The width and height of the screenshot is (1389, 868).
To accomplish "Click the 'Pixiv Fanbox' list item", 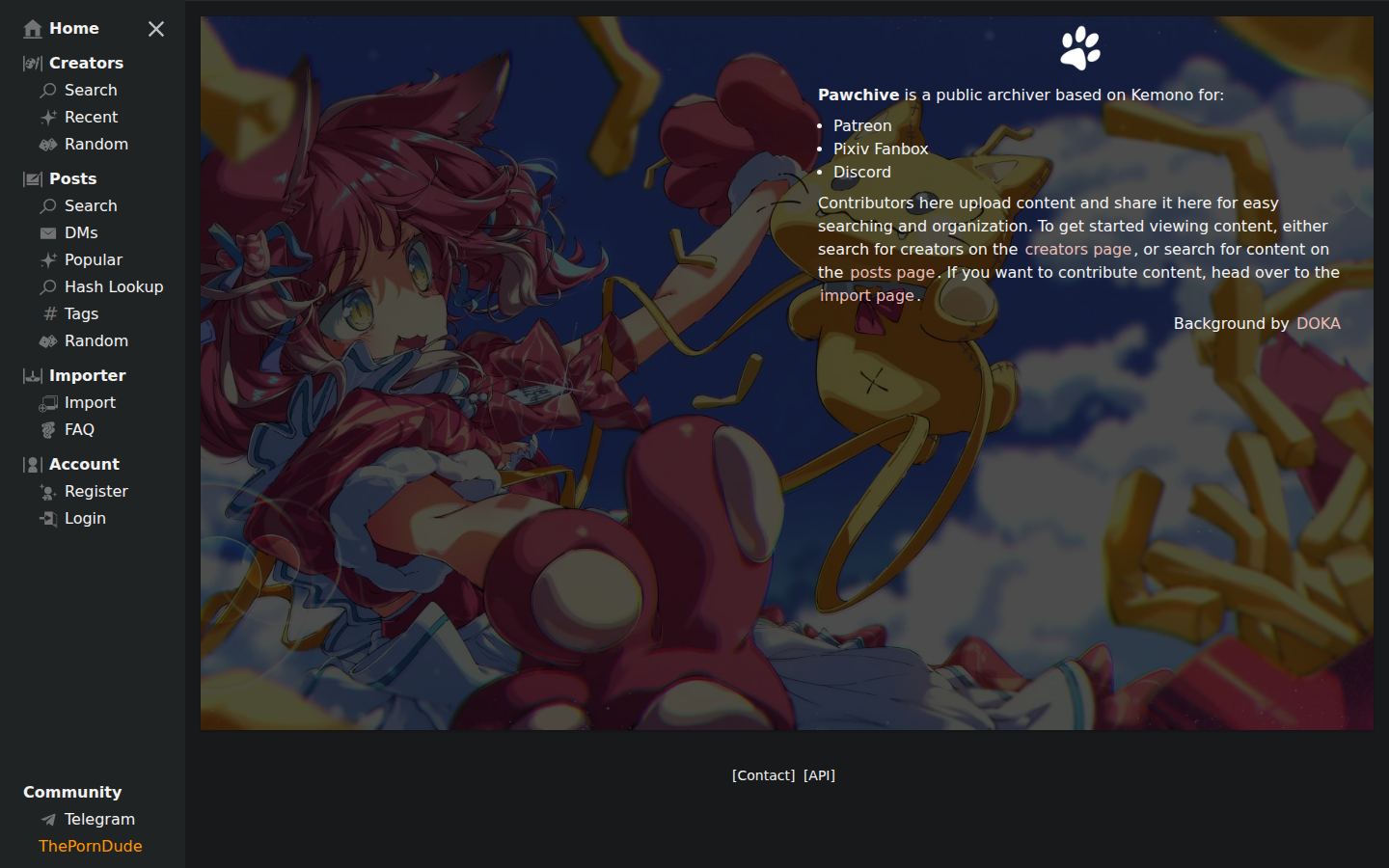I will (881, 149).
